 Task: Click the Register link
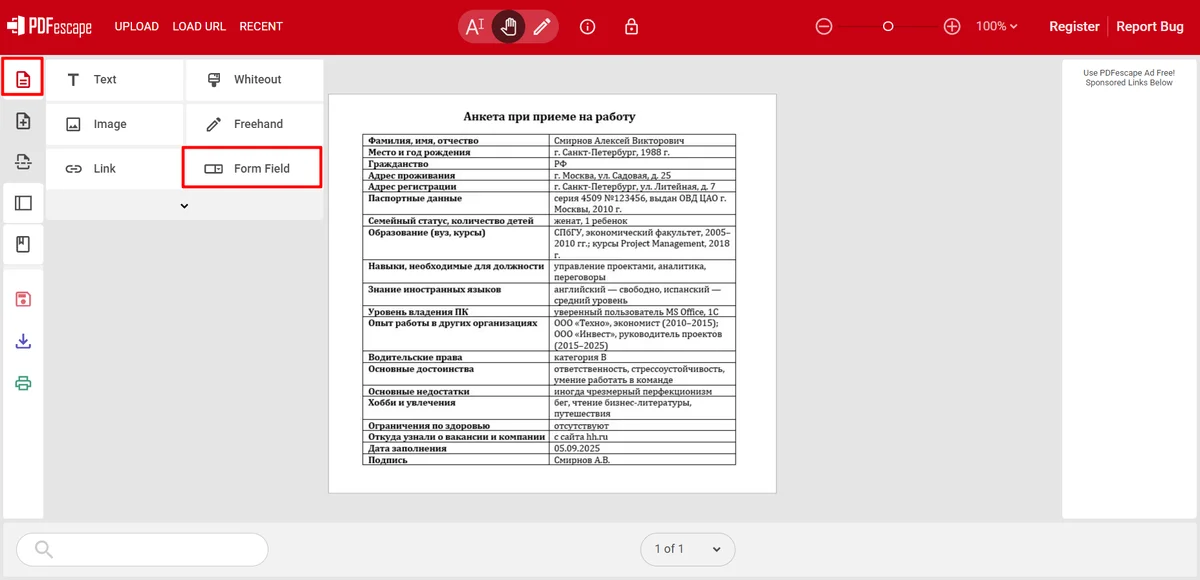click(x=1074, y=27)
